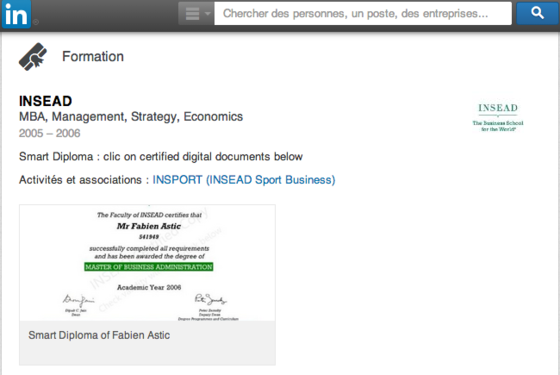560x375 pixels.
Task: Click Mr Fabien Astic name on certificate
Action: (x=149, y=226)
